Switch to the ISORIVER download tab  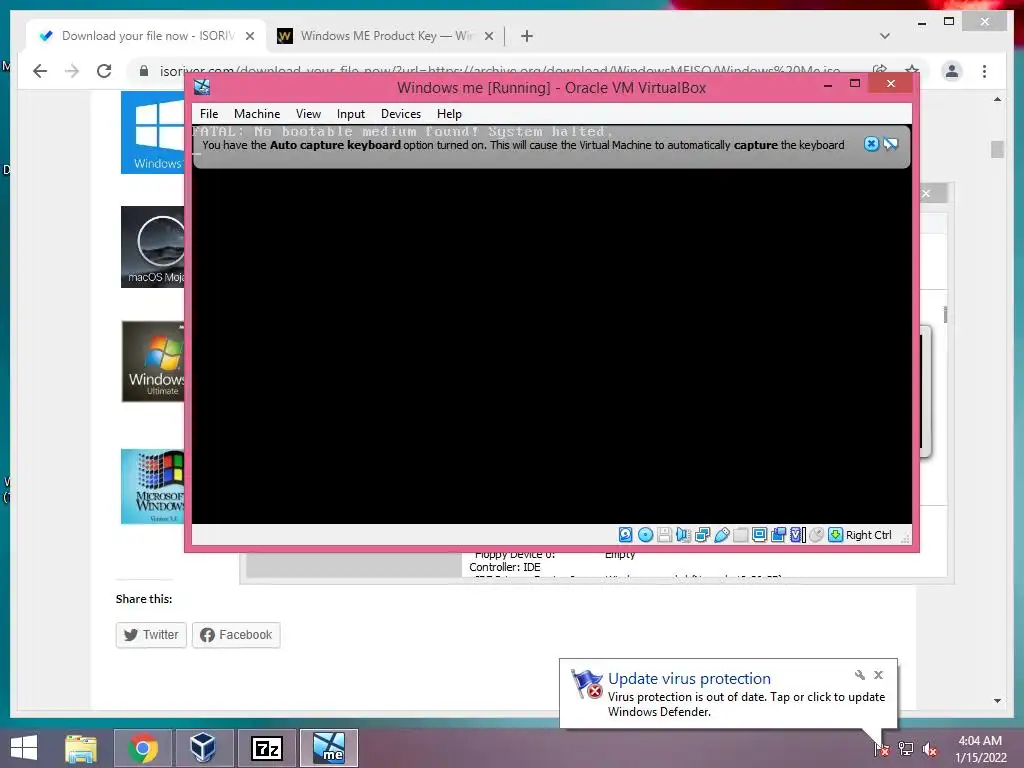click(x=146, y=36)
